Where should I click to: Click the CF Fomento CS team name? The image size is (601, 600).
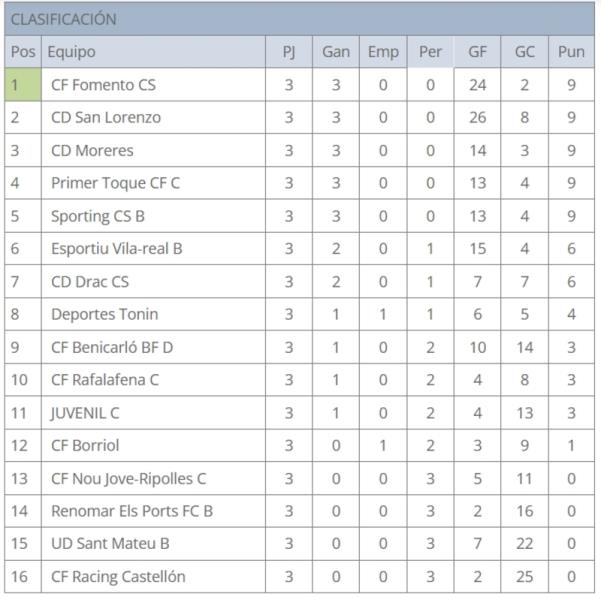coord(103,85)
